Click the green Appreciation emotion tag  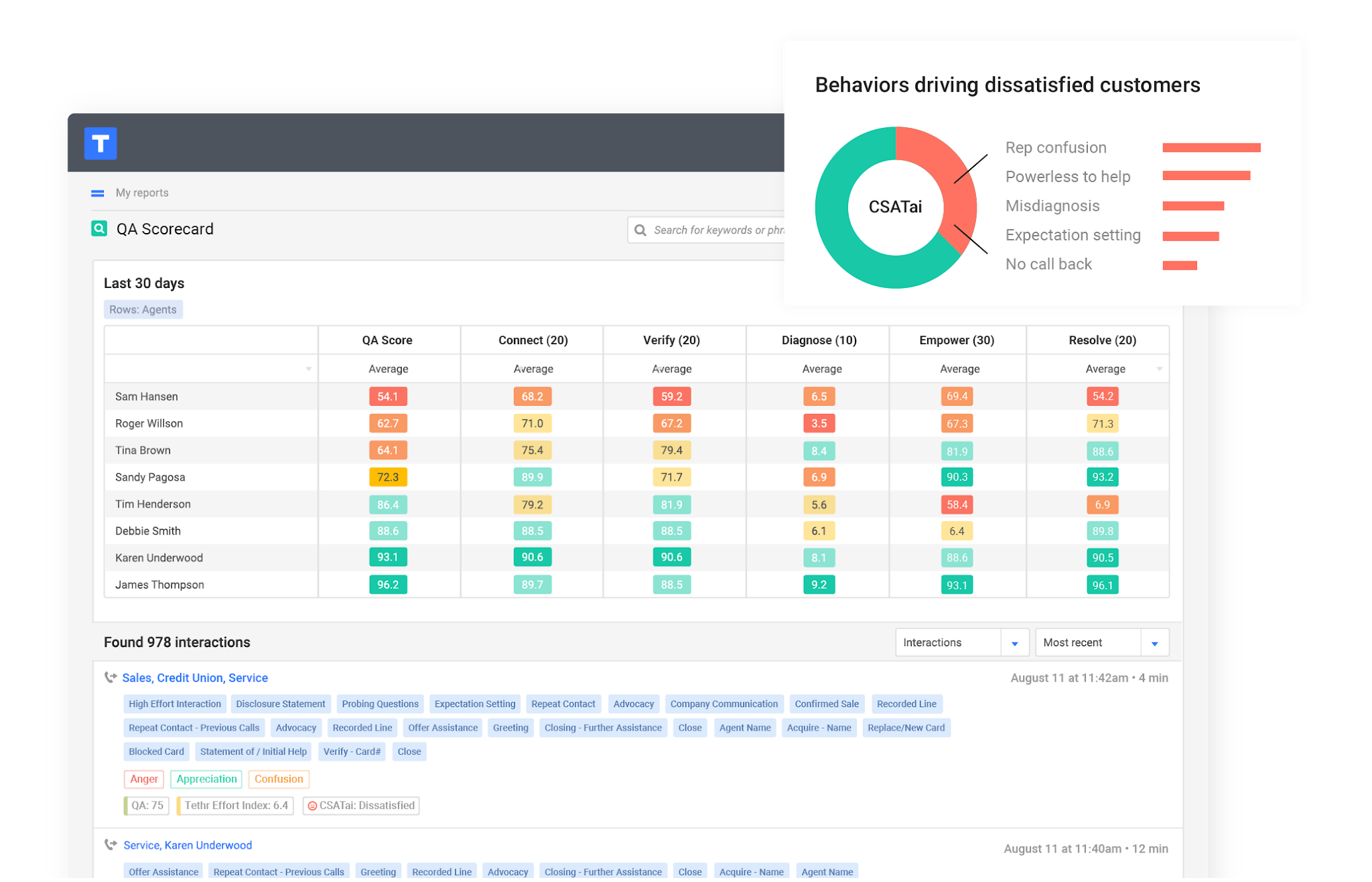pos(206,780)
